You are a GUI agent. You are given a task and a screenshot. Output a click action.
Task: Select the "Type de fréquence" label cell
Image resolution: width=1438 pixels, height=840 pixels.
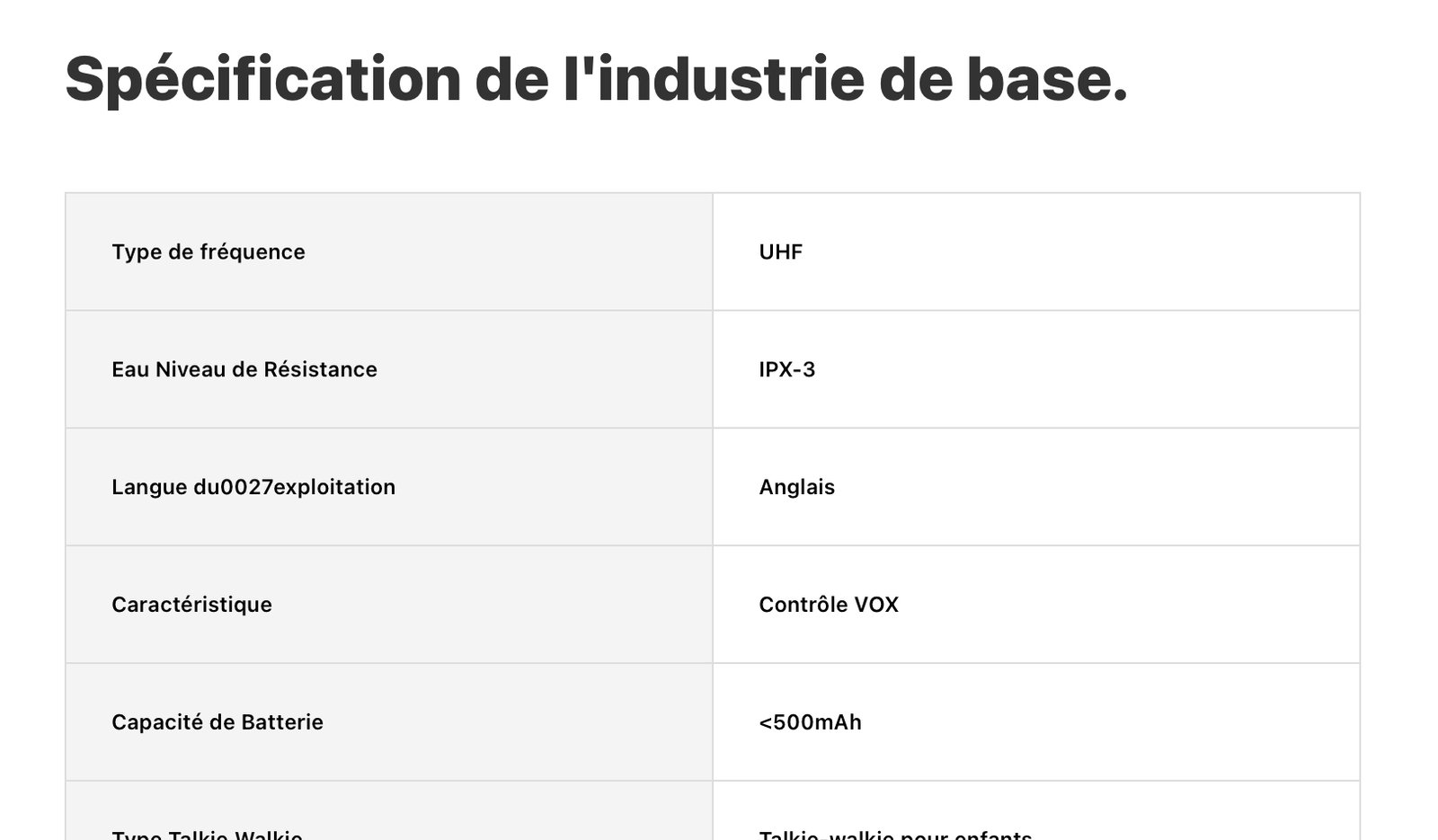coord(209,252)
